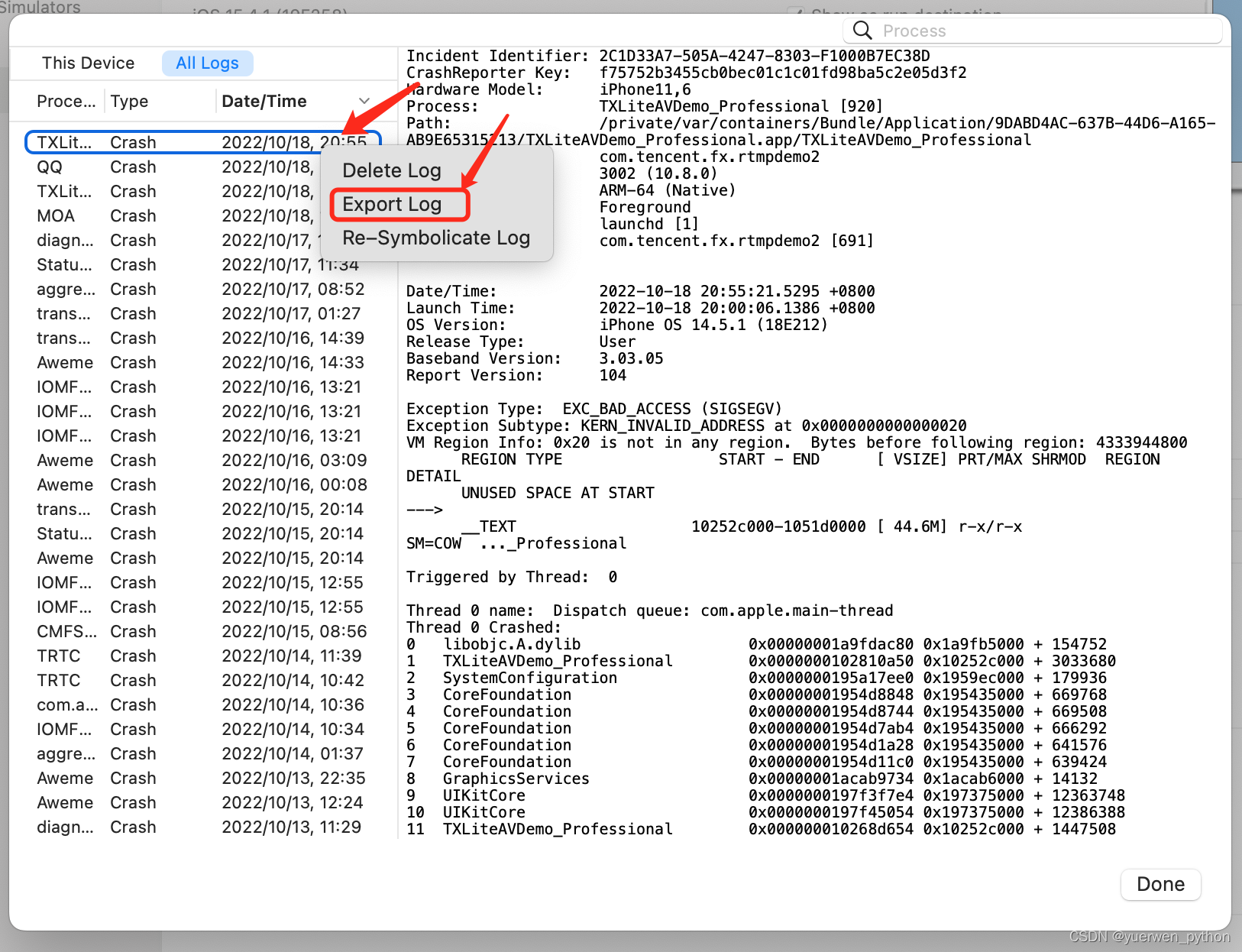Click Re-Symbolicate Log in the context menu
This screenshot has width=1242, height=952.
coord(435,238)
